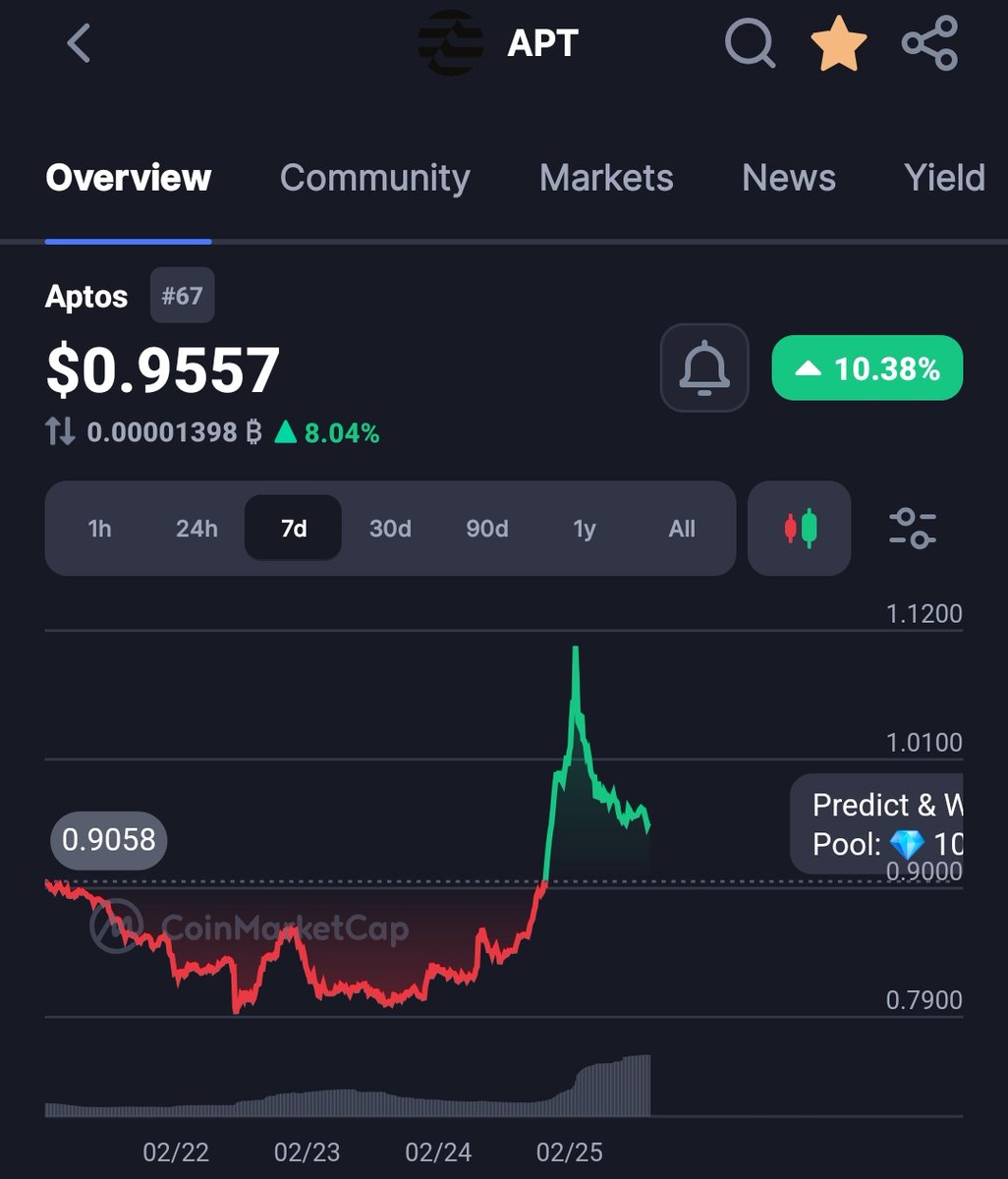Switch to candlestick chart view

800,529
